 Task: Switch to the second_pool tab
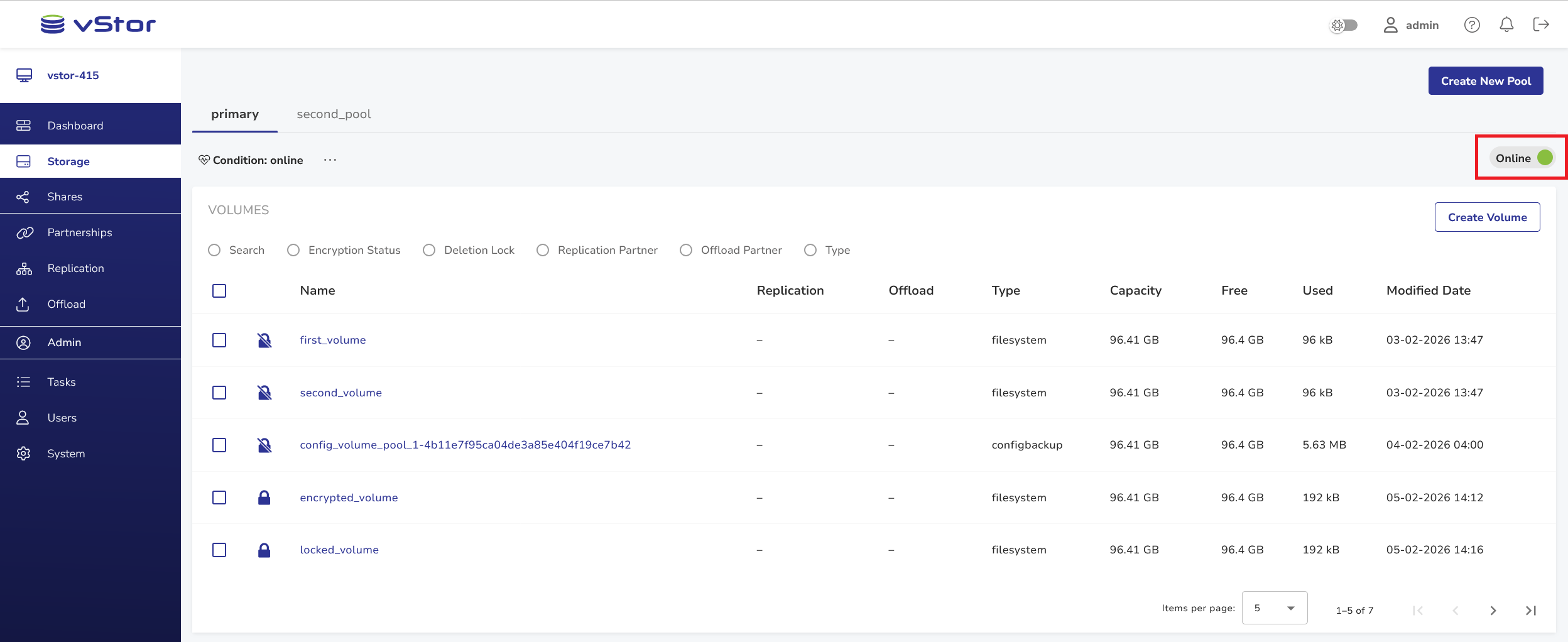334,114
